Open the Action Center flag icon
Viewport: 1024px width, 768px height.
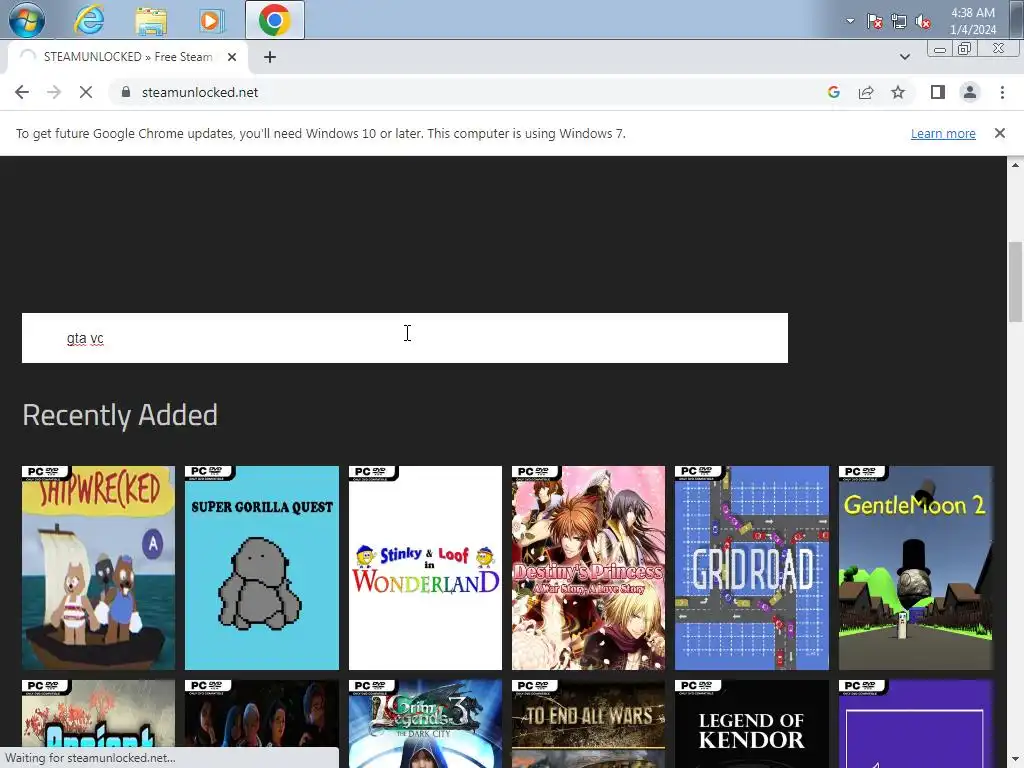(x=874, y=22)
